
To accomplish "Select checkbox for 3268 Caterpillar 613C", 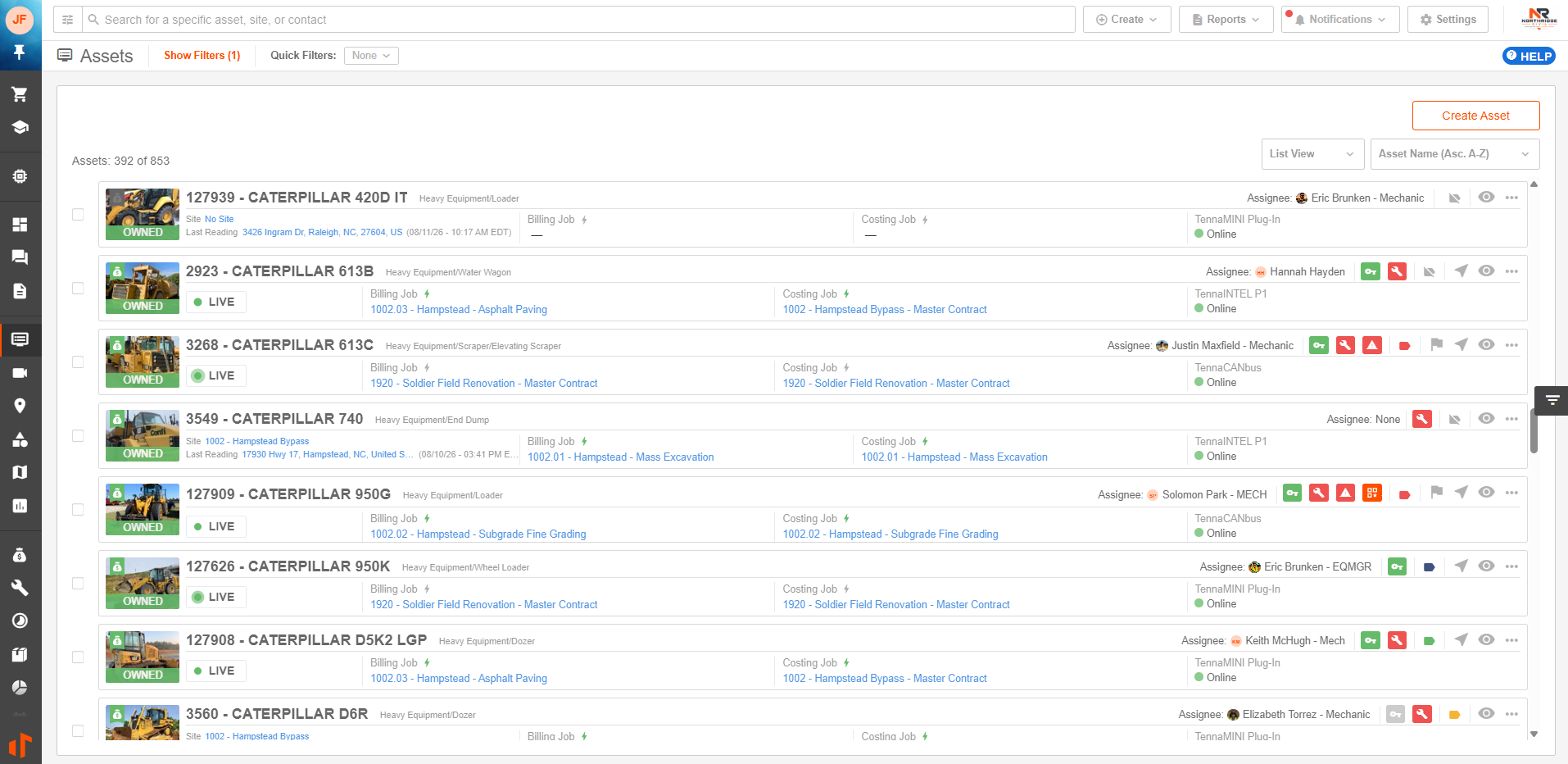I will click(78, 362).
